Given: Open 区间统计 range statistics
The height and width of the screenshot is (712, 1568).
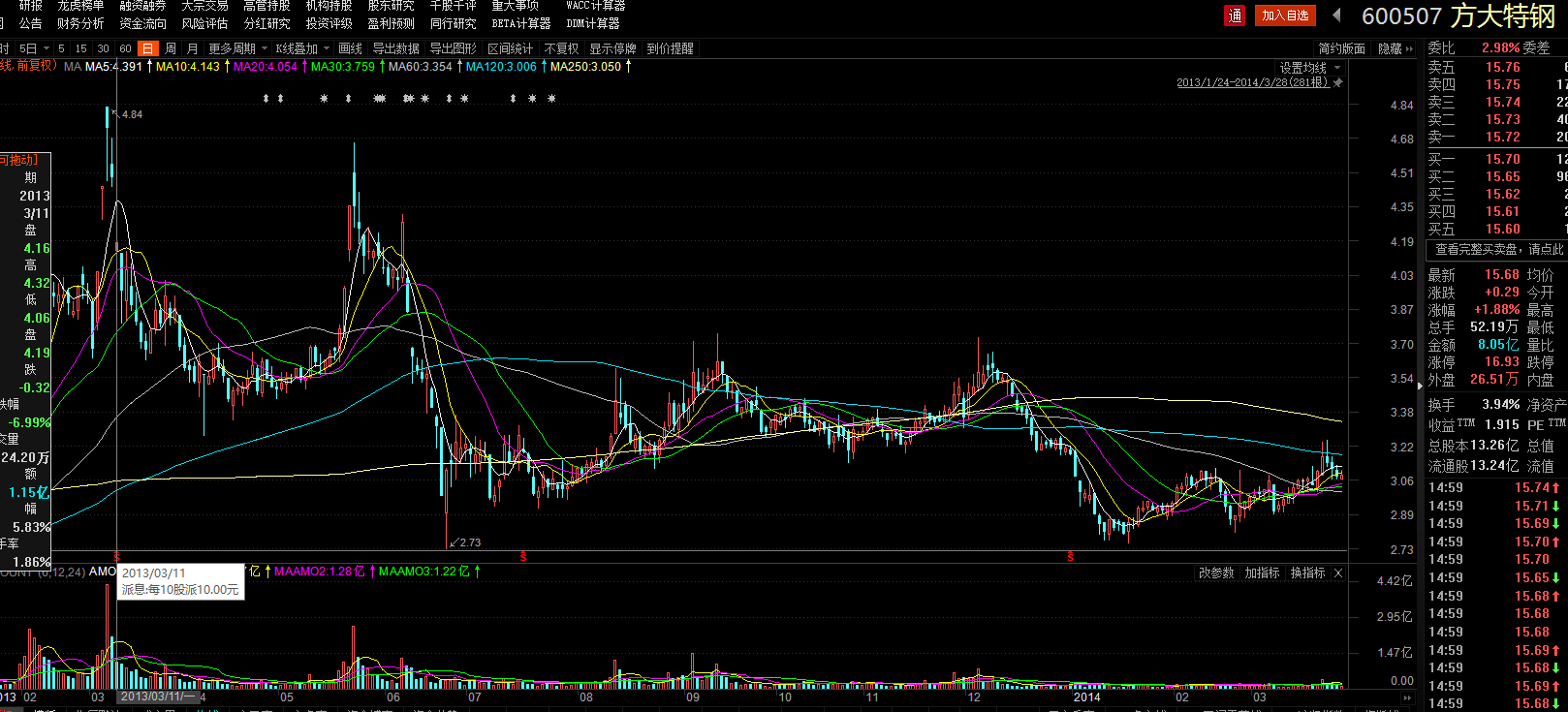Looking at the screenshot, I should click(510, 48).
